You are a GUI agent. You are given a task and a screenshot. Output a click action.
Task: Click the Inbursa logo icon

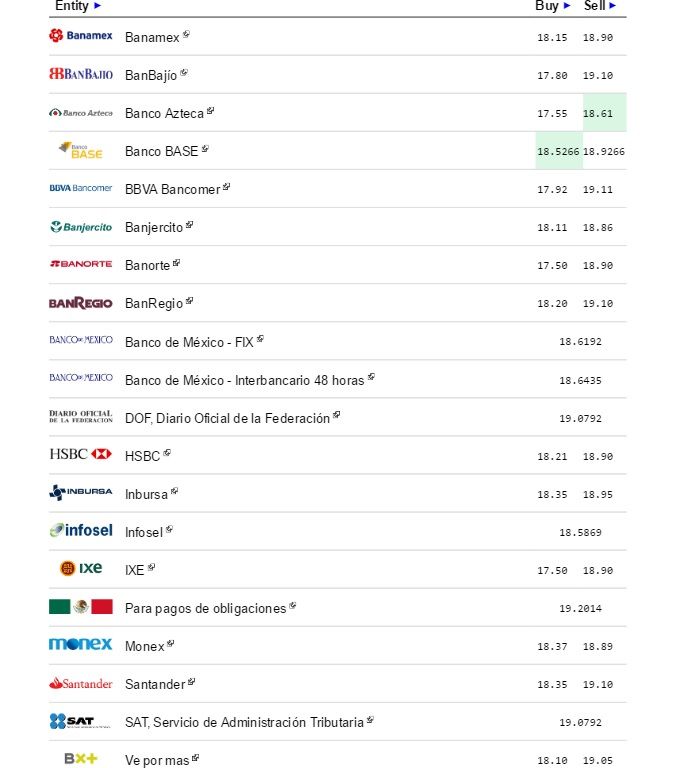(81, 493)
